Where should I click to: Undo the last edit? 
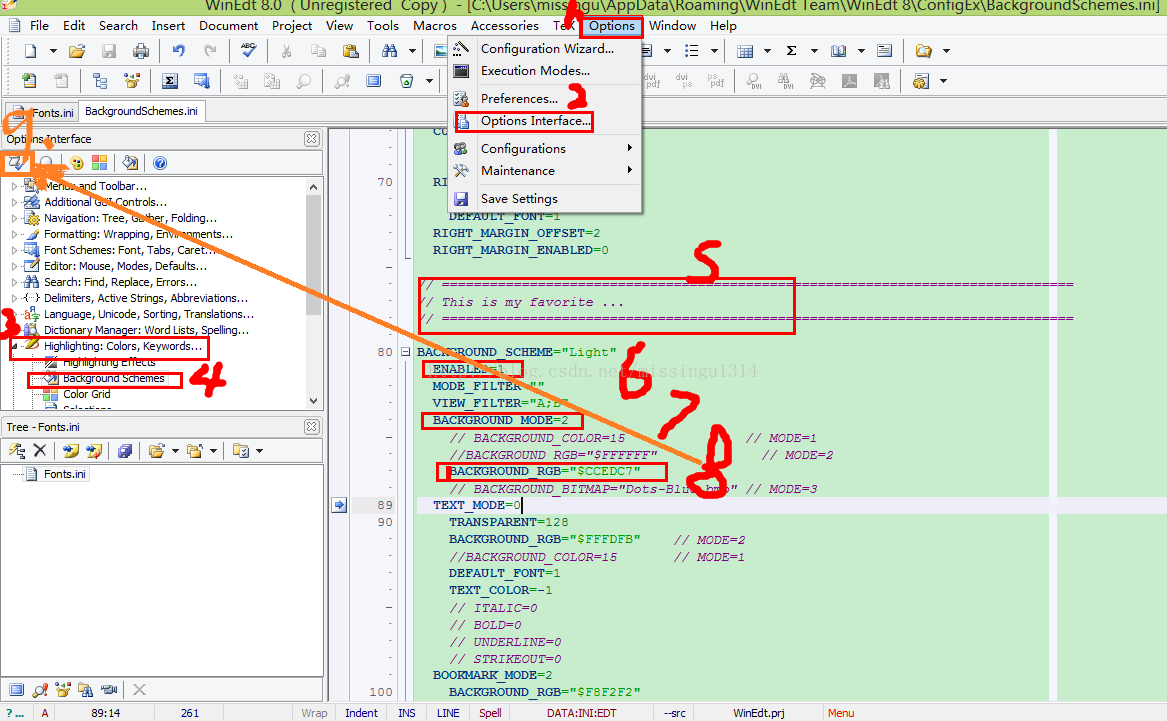click(x=179, y=51)
